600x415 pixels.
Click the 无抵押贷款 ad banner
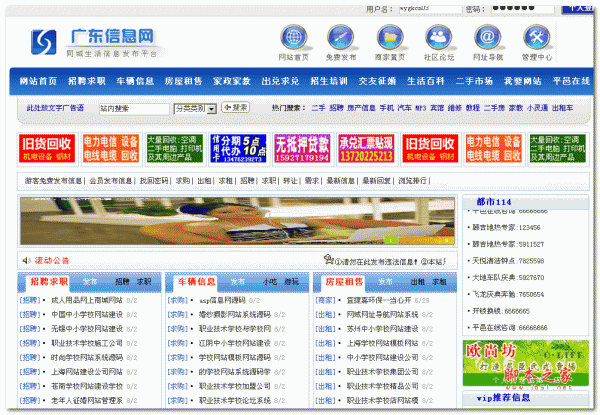[x=302, y=148]
